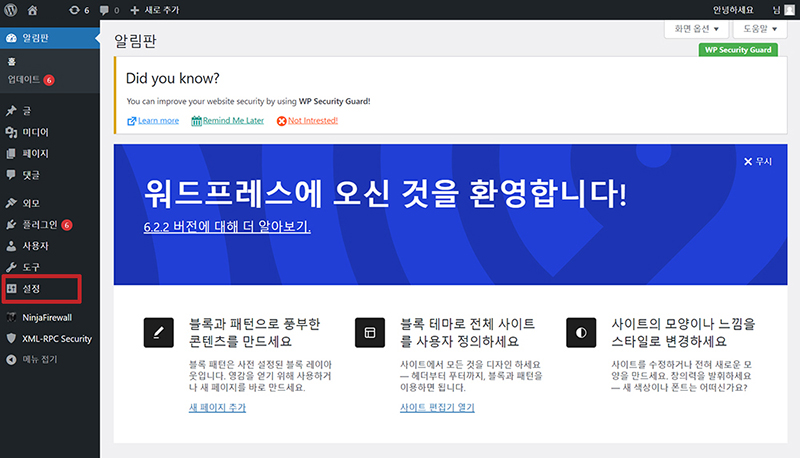Viewport: 800px width, 458px height.
Task: Collapse sidebar with 메뉴 접기
Action: (x=50, y=360)
